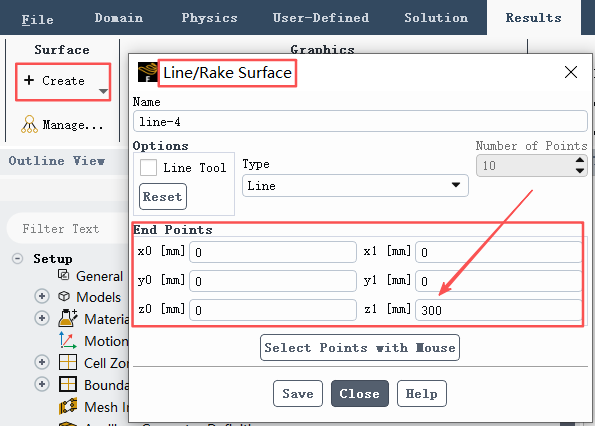Click the Boundary Conditions grid icon
Viewport: 595px width, 426px height.
(x=68, y=384)
